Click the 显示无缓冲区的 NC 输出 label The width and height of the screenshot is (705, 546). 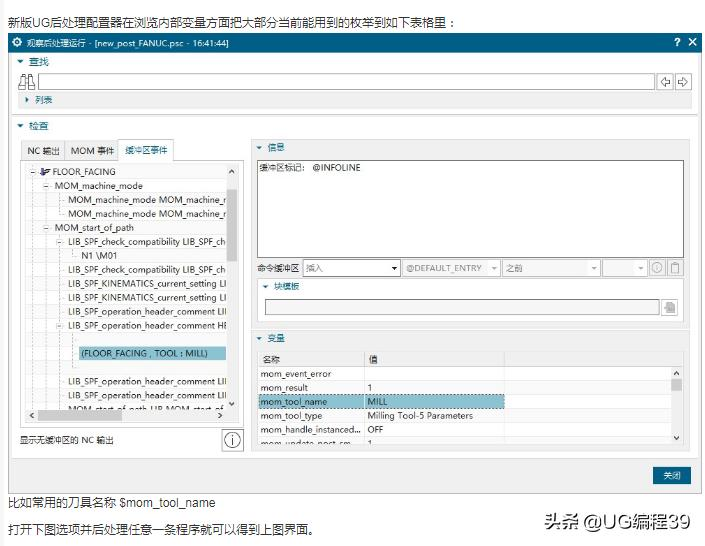point(67,440)
